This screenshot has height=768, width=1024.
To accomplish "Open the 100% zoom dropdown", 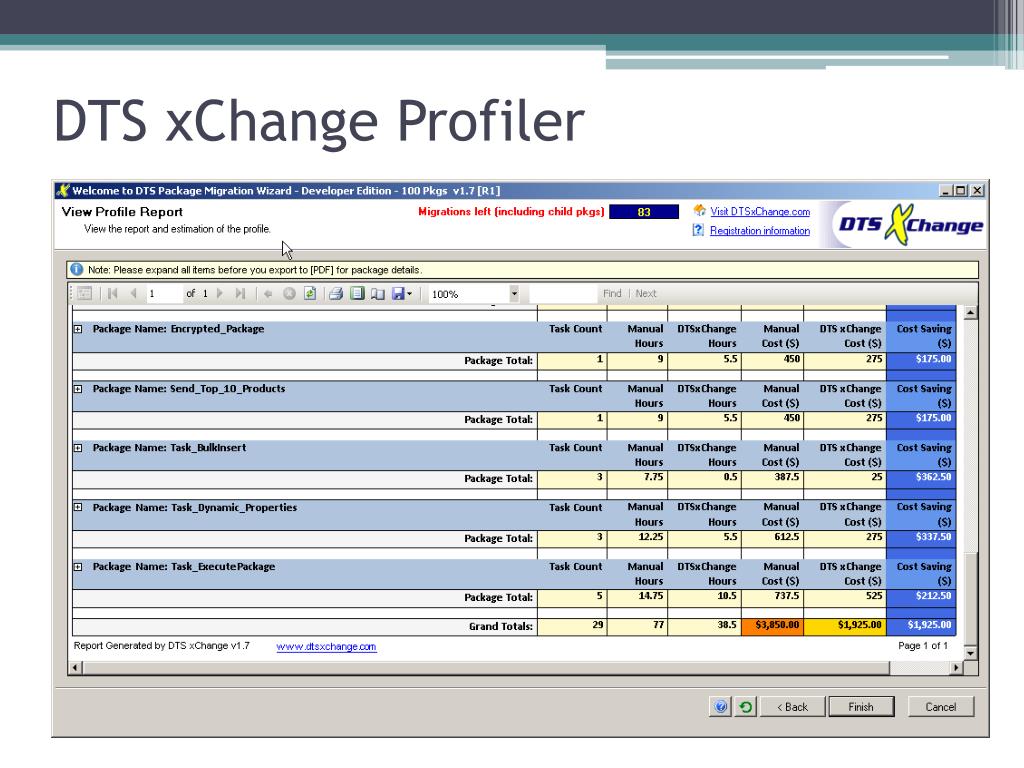I will click(x=514, y=294).
